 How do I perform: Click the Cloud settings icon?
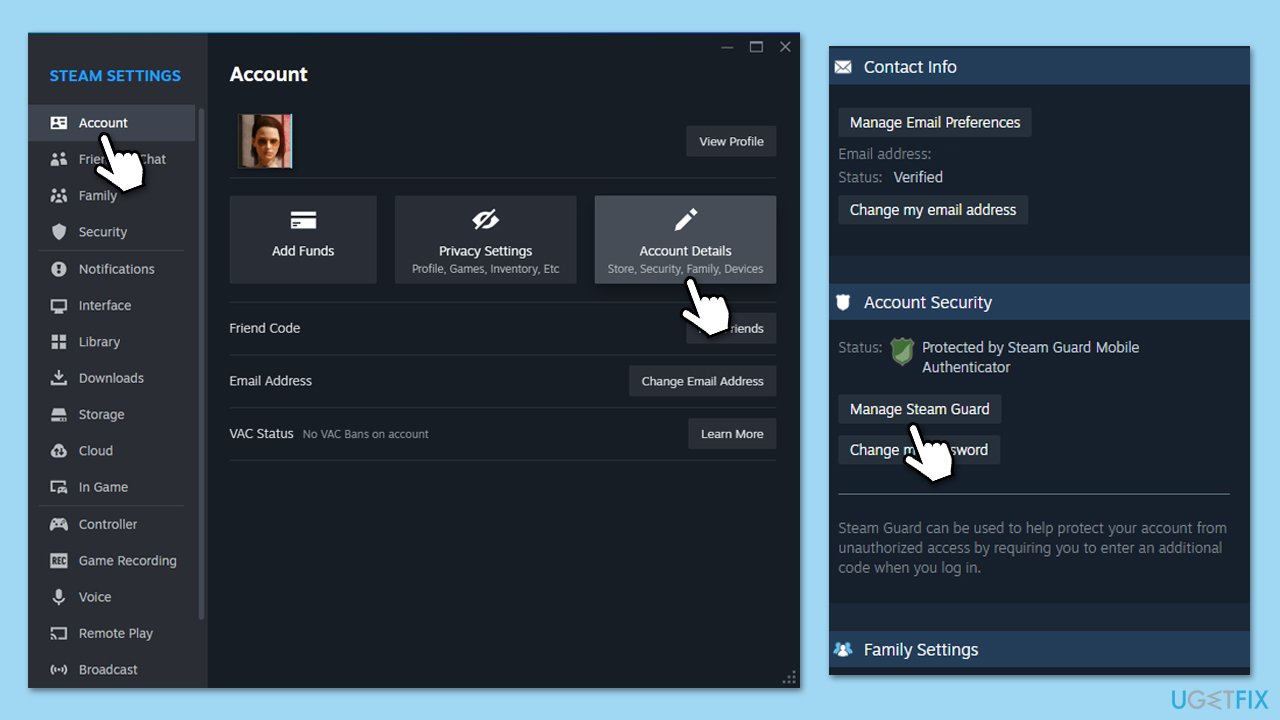coord(59,450)
